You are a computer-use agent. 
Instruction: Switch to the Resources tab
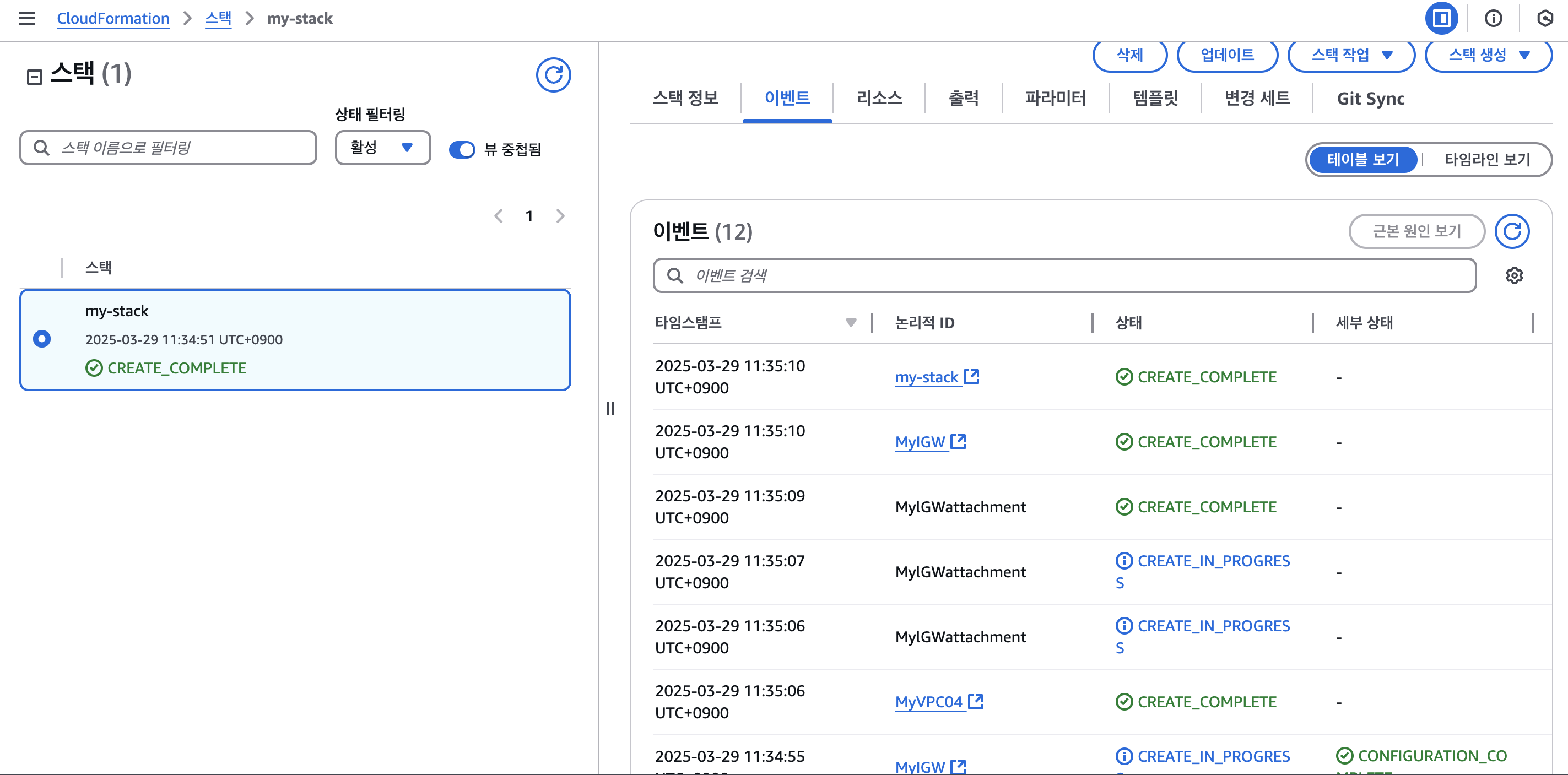tap(878, 98)
